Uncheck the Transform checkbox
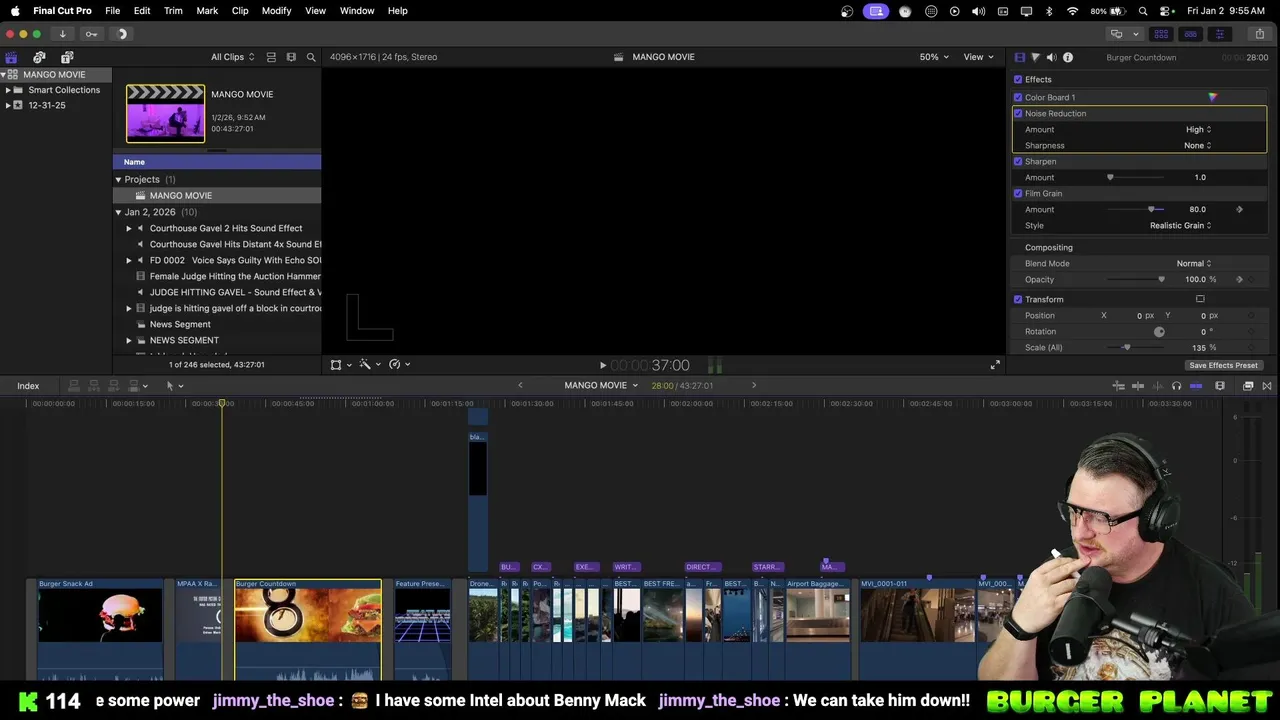This screenshot has width=1280, height=720. (1018, 299)
